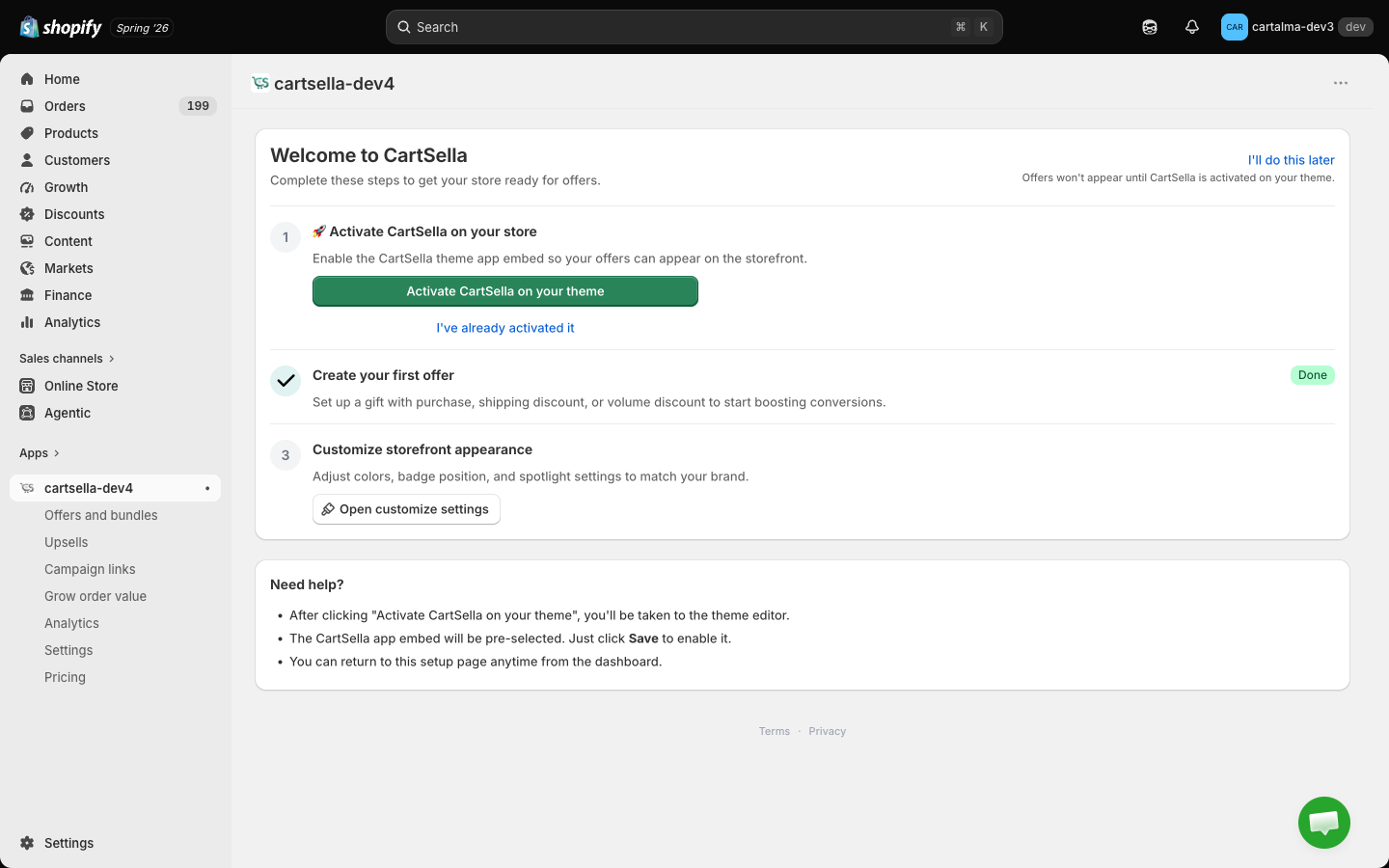The image size is (1389, 868).
Task: Click the Customize storefront appearance heading
Action: tap(422, 449)
